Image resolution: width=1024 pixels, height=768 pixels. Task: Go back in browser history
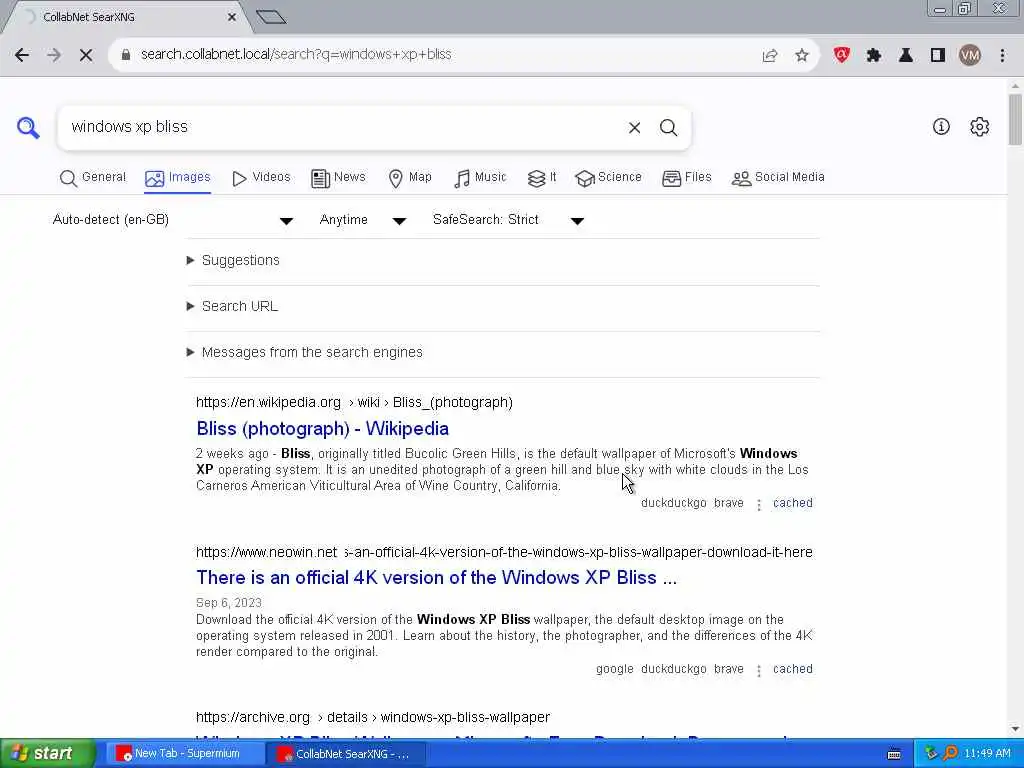tap(22, 55)
